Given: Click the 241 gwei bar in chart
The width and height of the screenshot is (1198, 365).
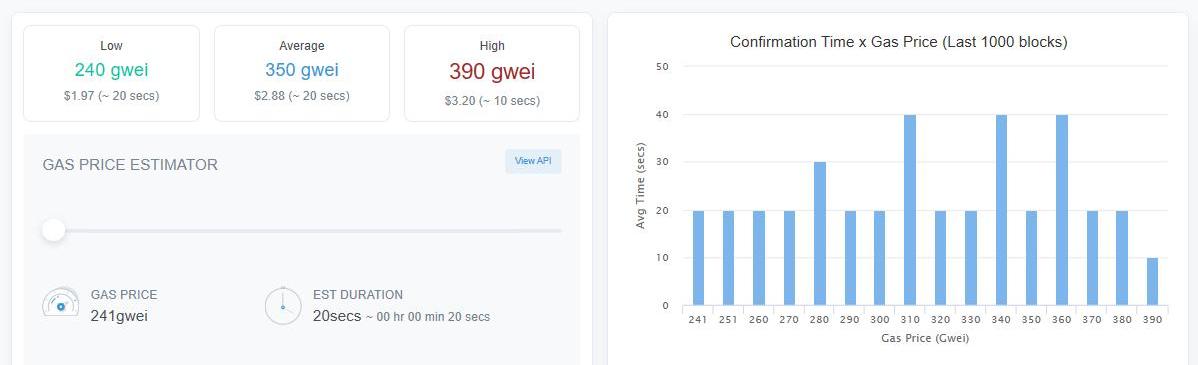Looking at the screenshot, I should pyautogui.click(x=698, y=258).
